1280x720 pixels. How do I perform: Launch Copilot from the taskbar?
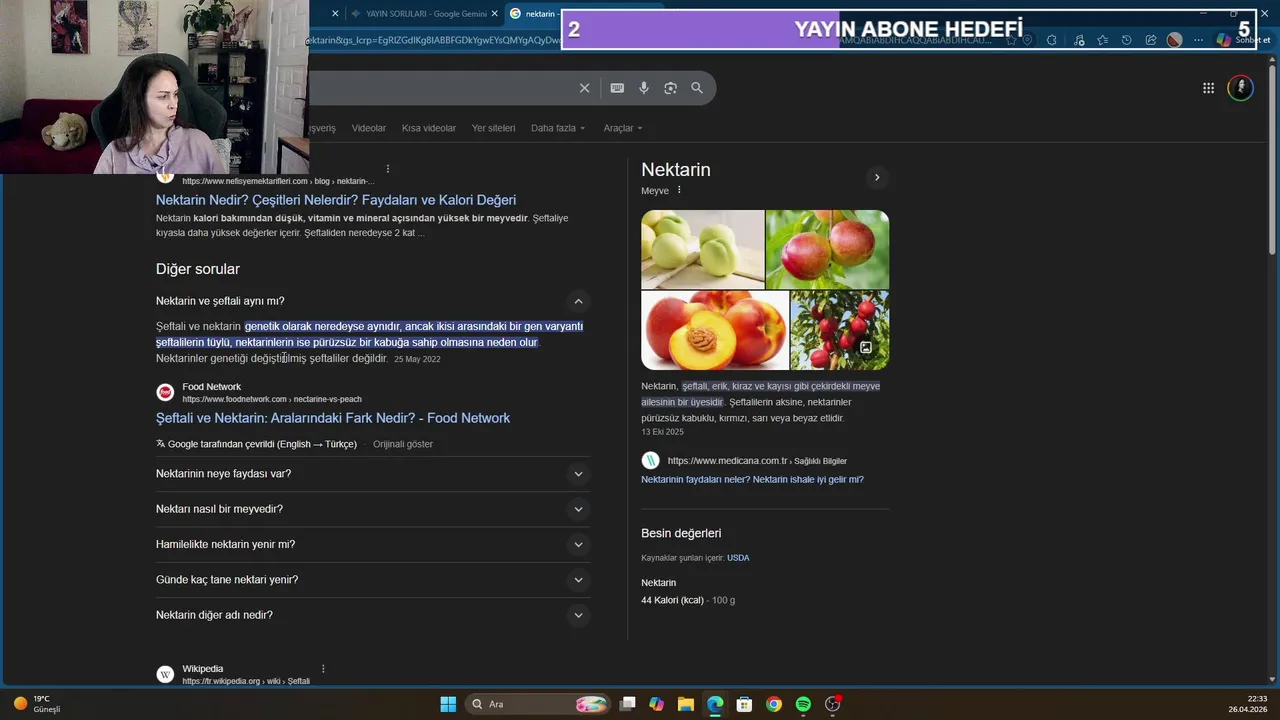point(656,704)
